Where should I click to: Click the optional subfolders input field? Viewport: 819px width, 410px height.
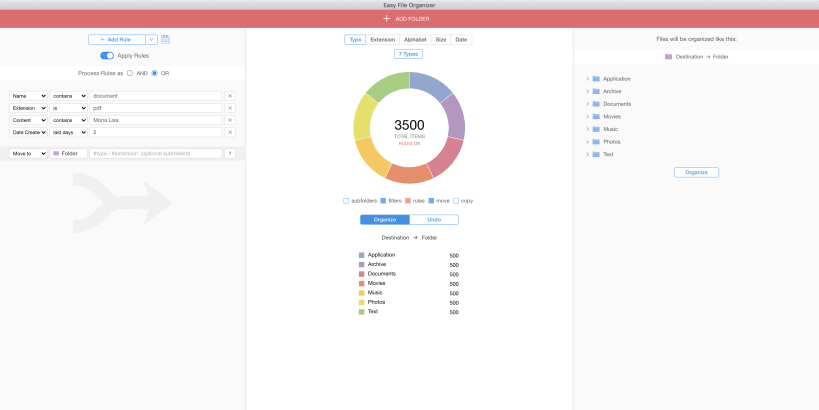pos(156,154)
